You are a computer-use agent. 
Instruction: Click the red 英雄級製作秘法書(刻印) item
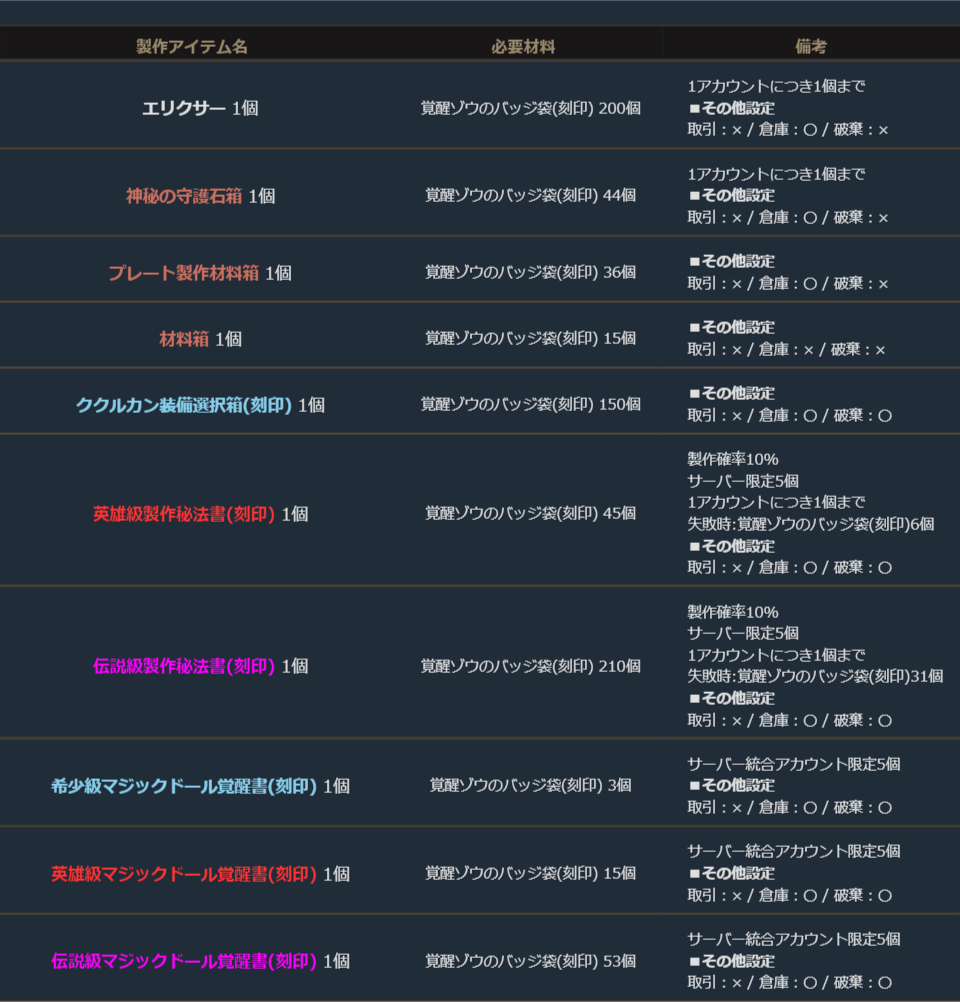tap(184, 514)
